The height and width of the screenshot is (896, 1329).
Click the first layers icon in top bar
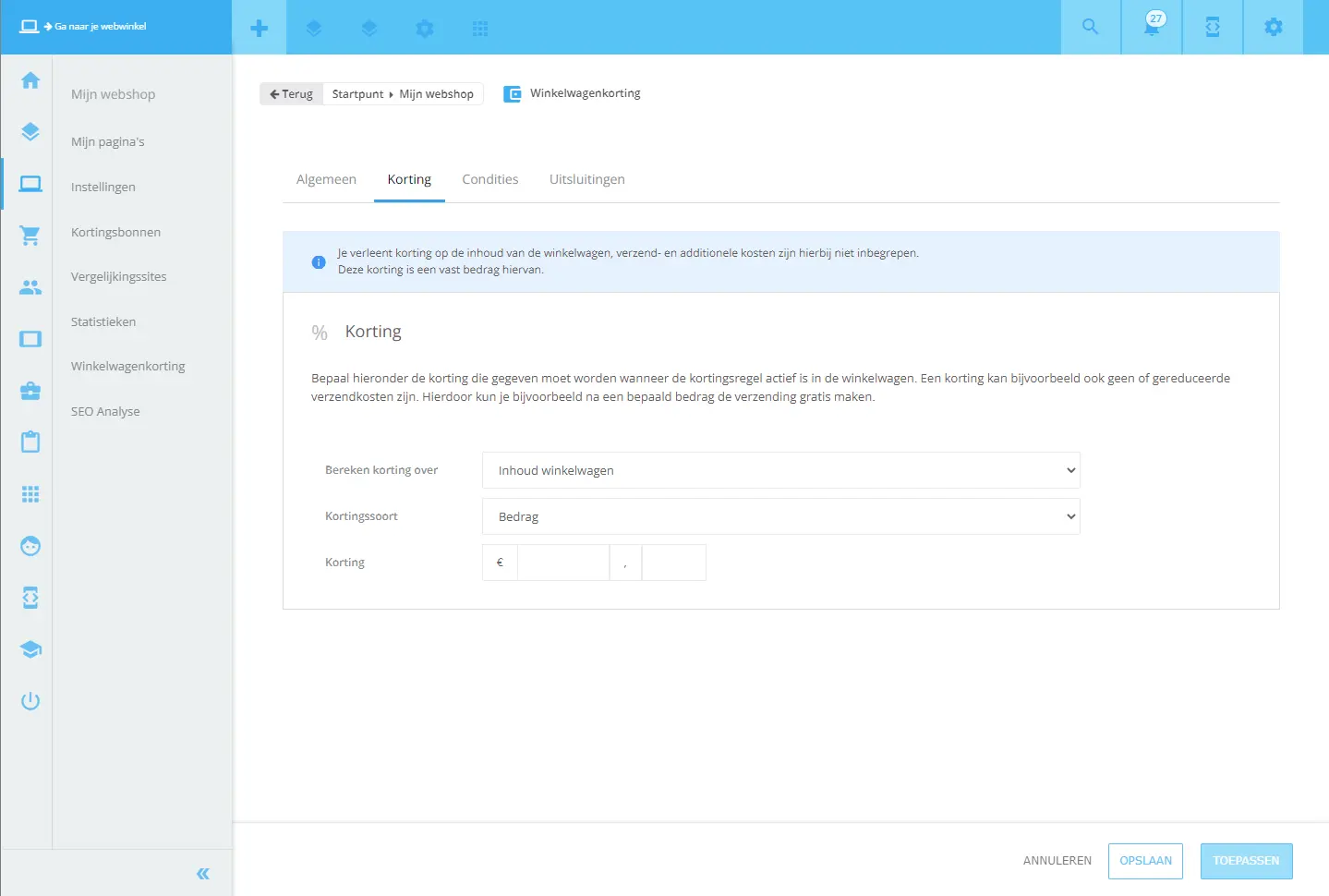[314, 29]
